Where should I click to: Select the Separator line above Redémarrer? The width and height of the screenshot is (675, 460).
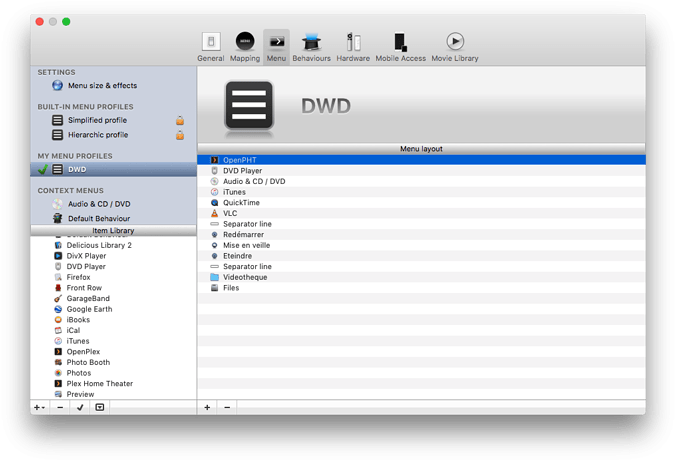421,224
